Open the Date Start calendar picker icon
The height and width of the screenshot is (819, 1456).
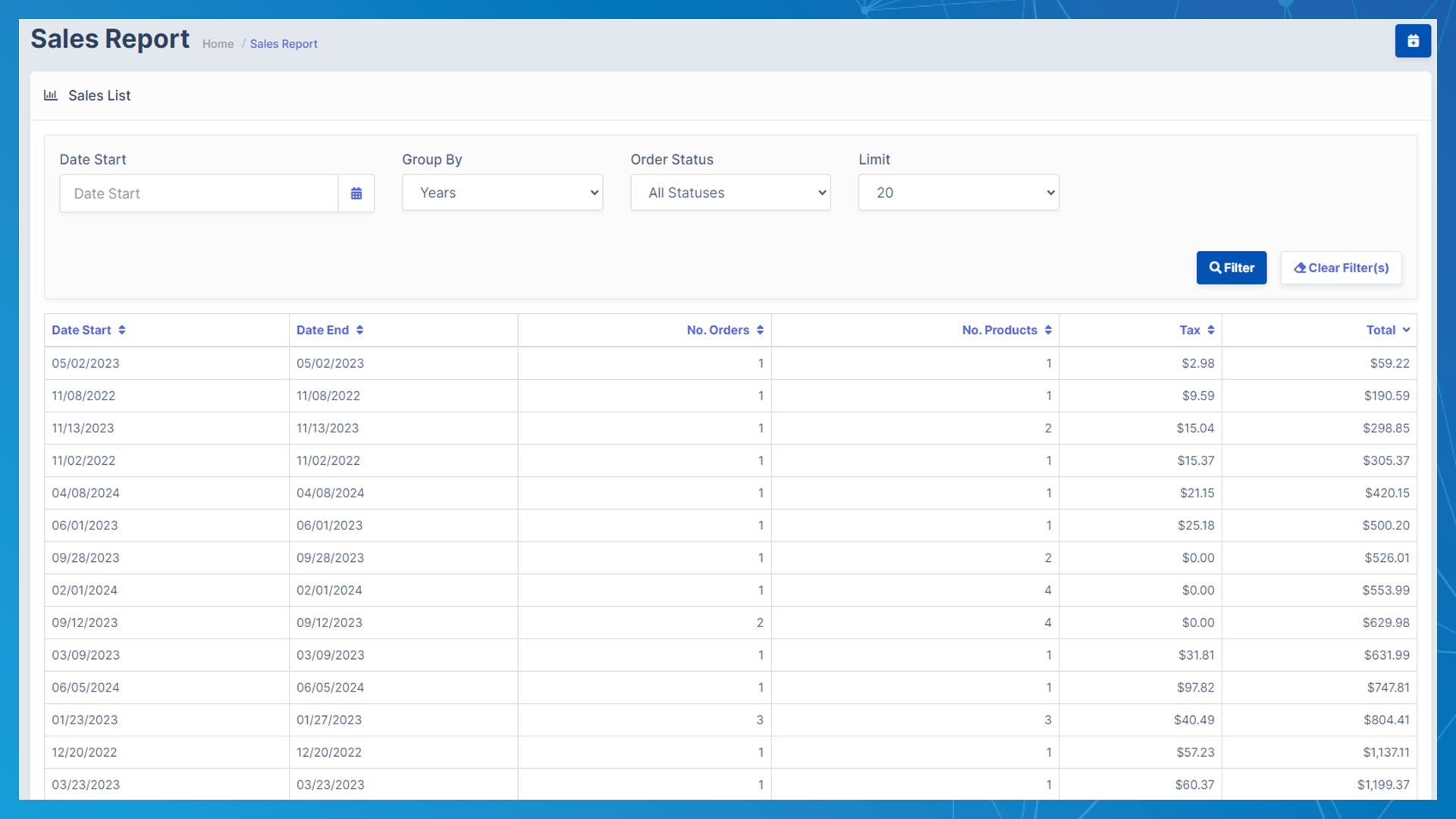click(x=356, y=193)
